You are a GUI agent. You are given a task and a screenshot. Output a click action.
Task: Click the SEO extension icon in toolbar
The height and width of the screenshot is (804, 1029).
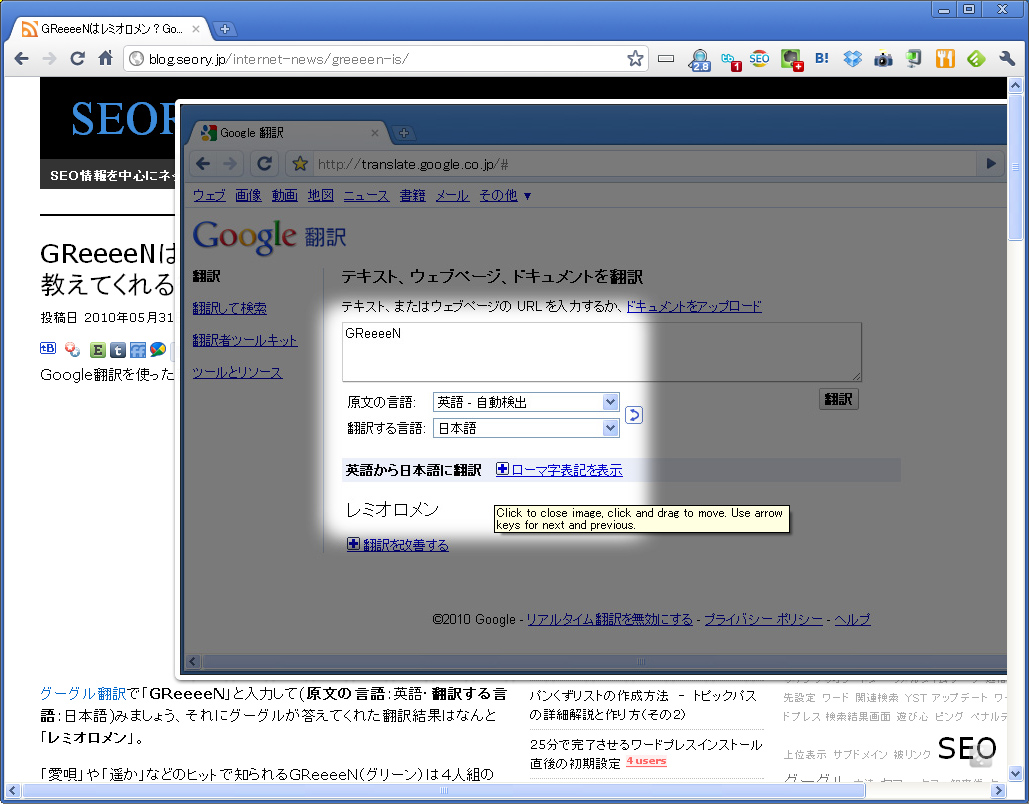pos(760,59)
